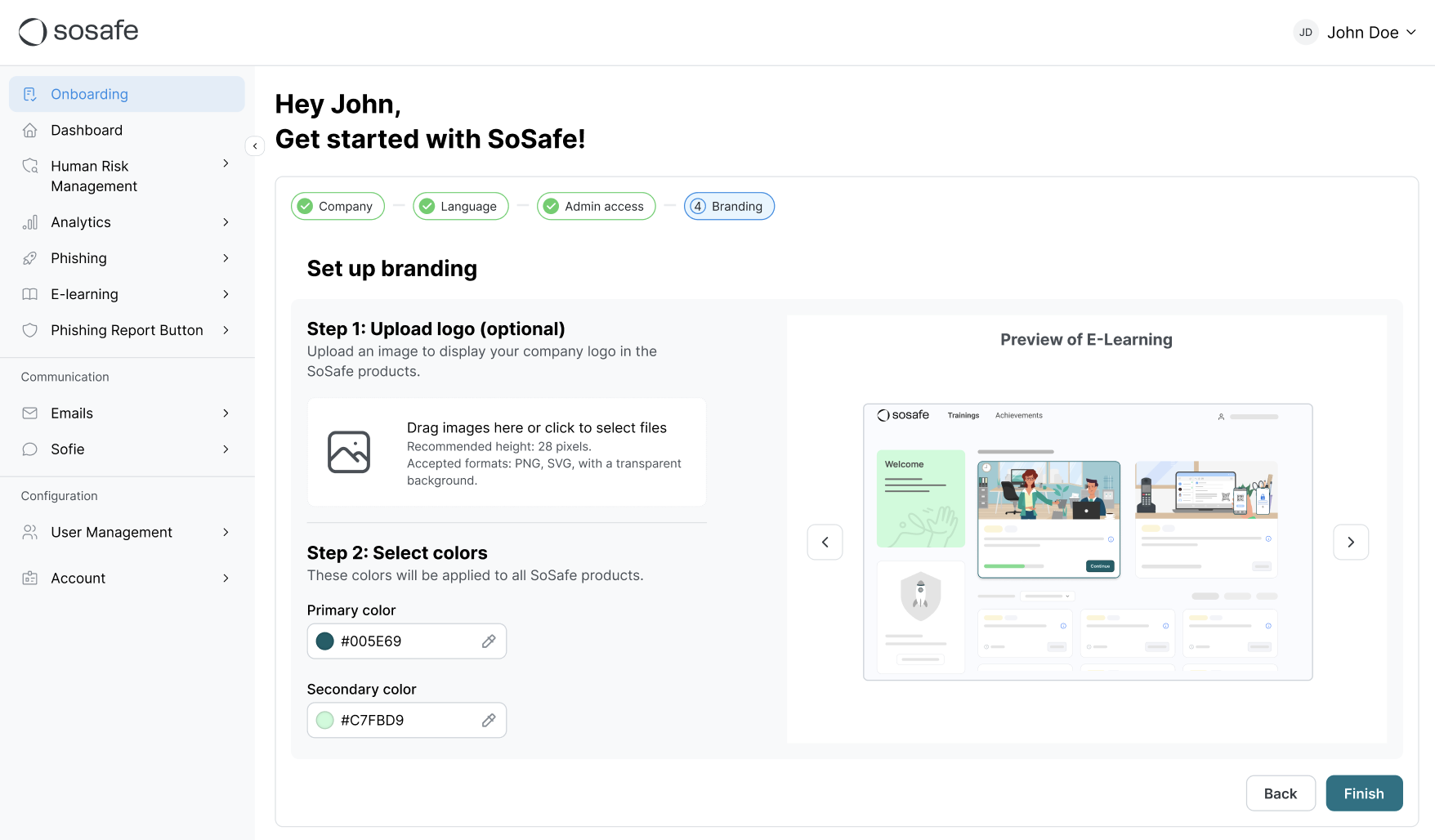The width and height of the screenshot is (1435, 840).
Task: Select E-learning in the sidebar
Action: click(84, 294)
